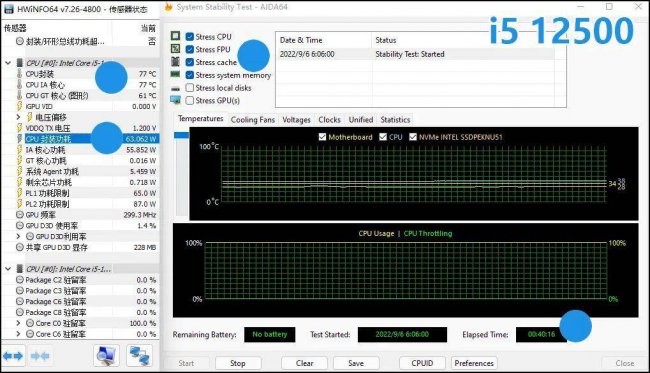Click the memory module icon beside Stress system memory
Image resolution: width=650 pixels, height=373 pixels.
coord(175,75)
